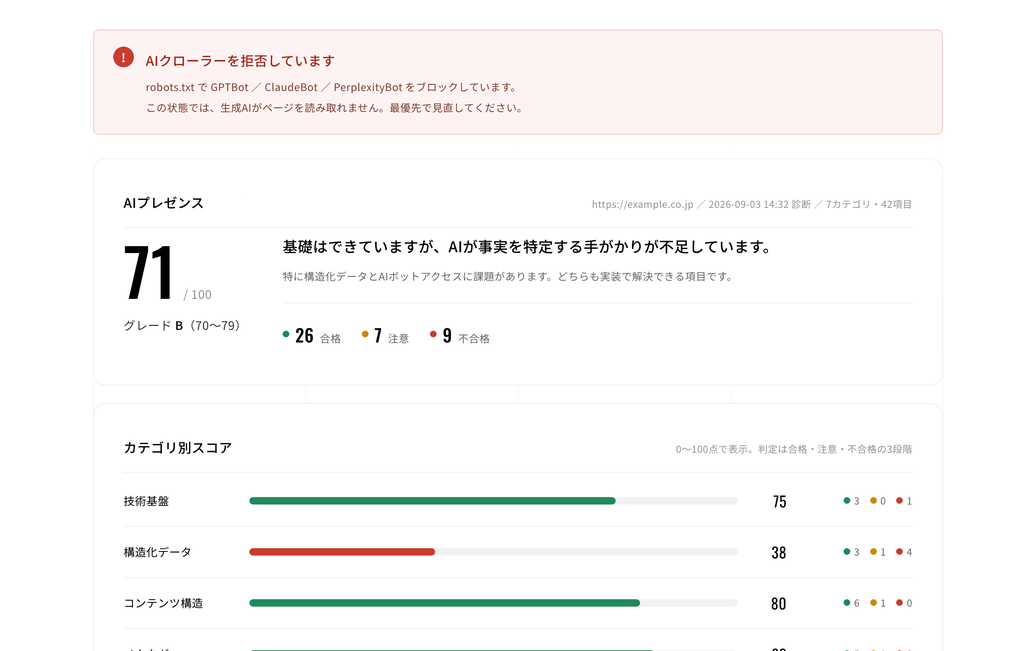Click the コンテンツ構造 red fail count 0
Screen dimensions: 1036x651
pyautogui.click(x=904, y=603)
